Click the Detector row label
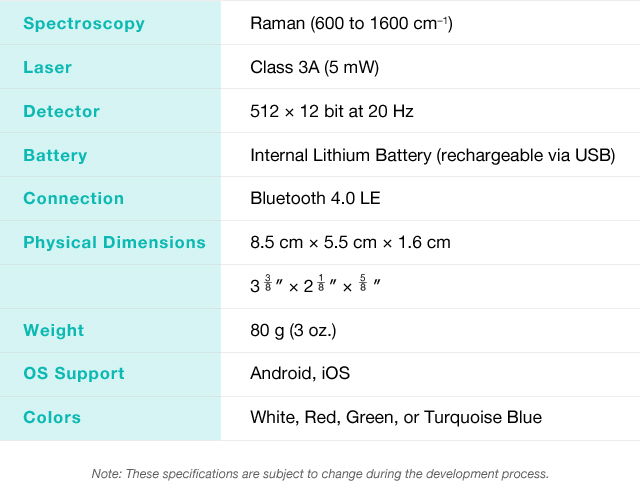 [x=62, y=112]
